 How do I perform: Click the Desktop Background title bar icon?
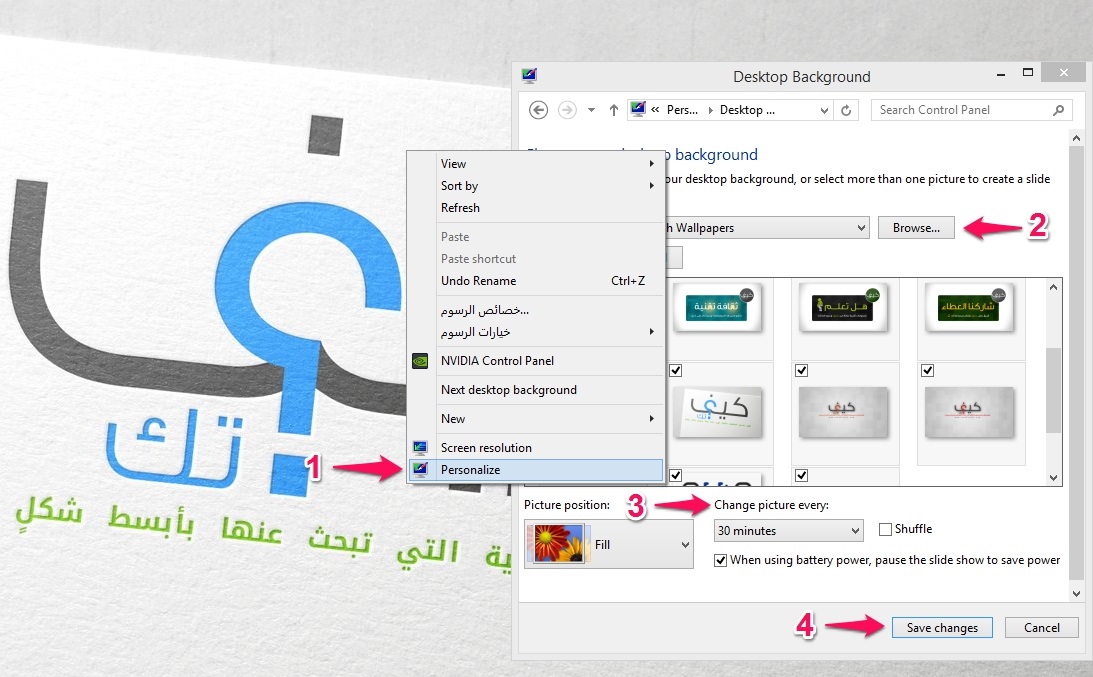click(529, 75)
